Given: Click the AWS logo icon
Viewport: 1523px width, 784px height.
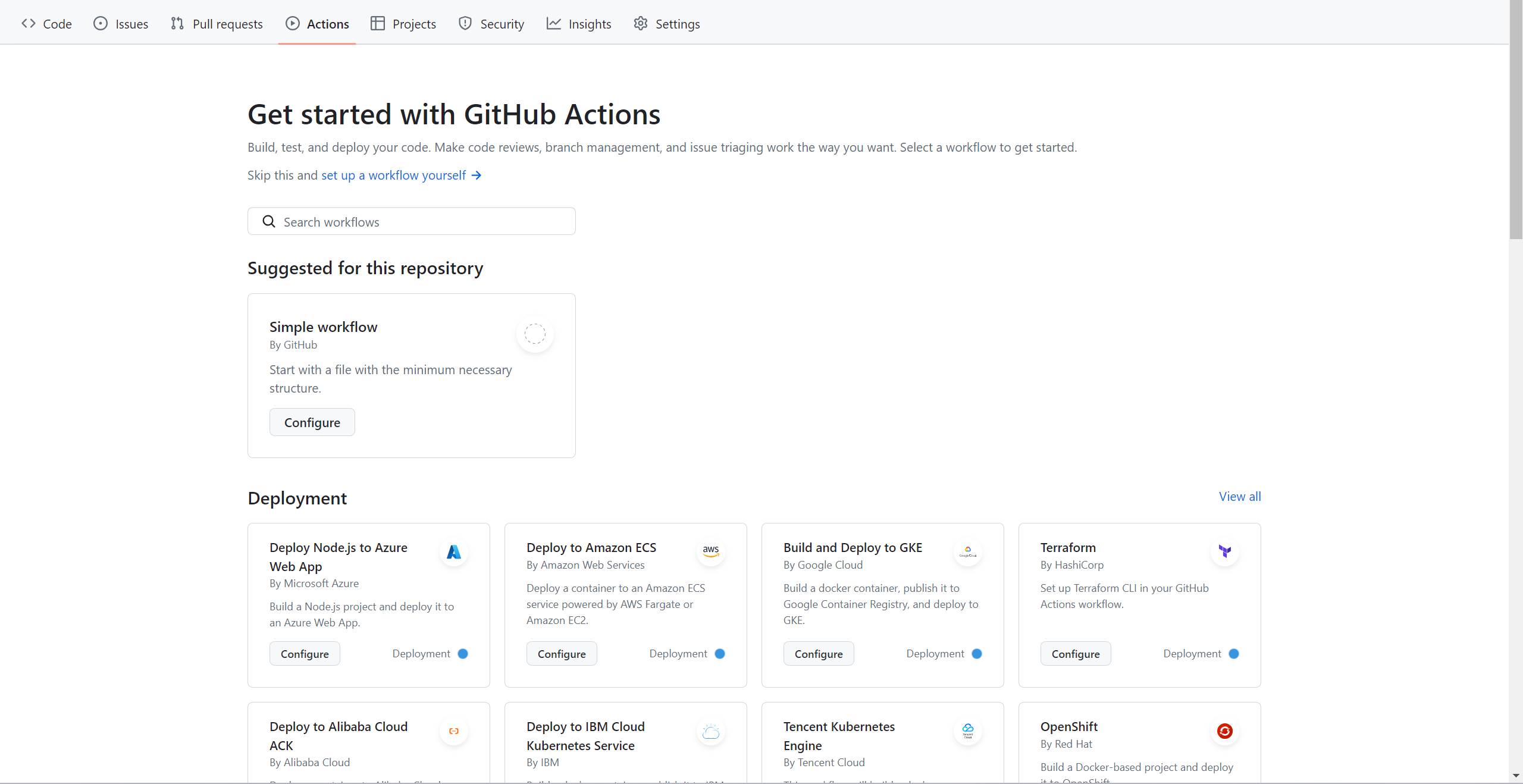Looking at the screenshot, I should [711, 552].
